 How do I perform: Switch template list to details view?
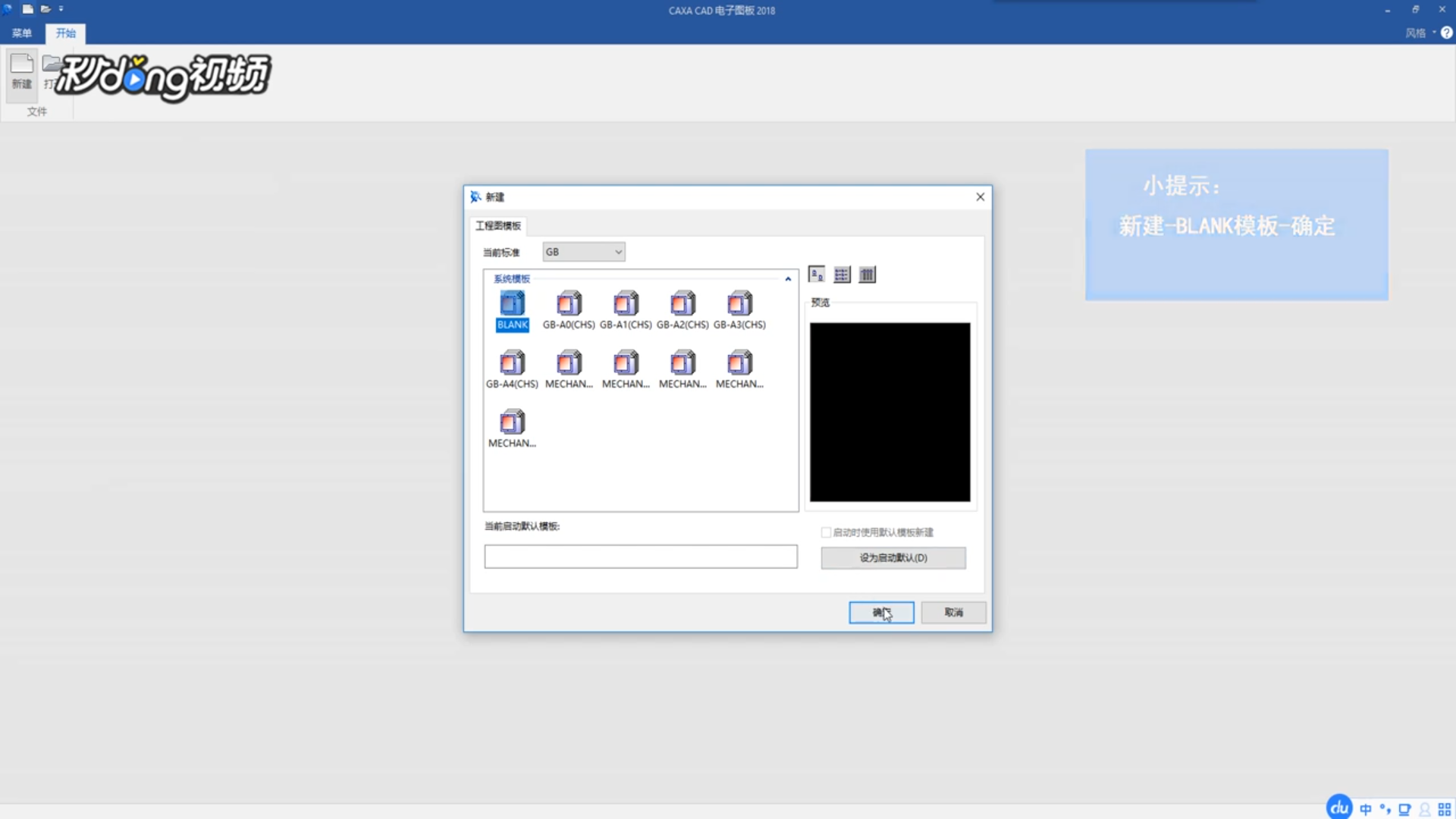[x=867, y=275]
